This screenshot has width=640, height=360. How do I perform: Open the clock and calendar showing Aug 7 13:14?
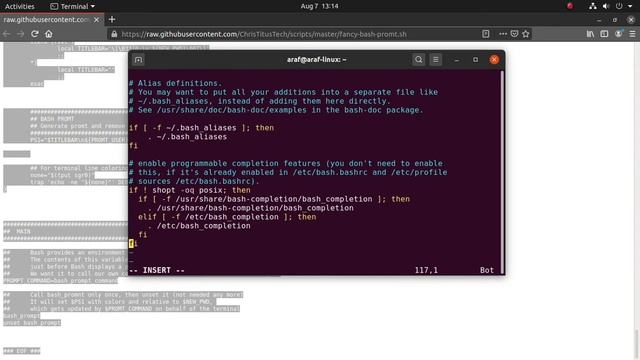319,6
